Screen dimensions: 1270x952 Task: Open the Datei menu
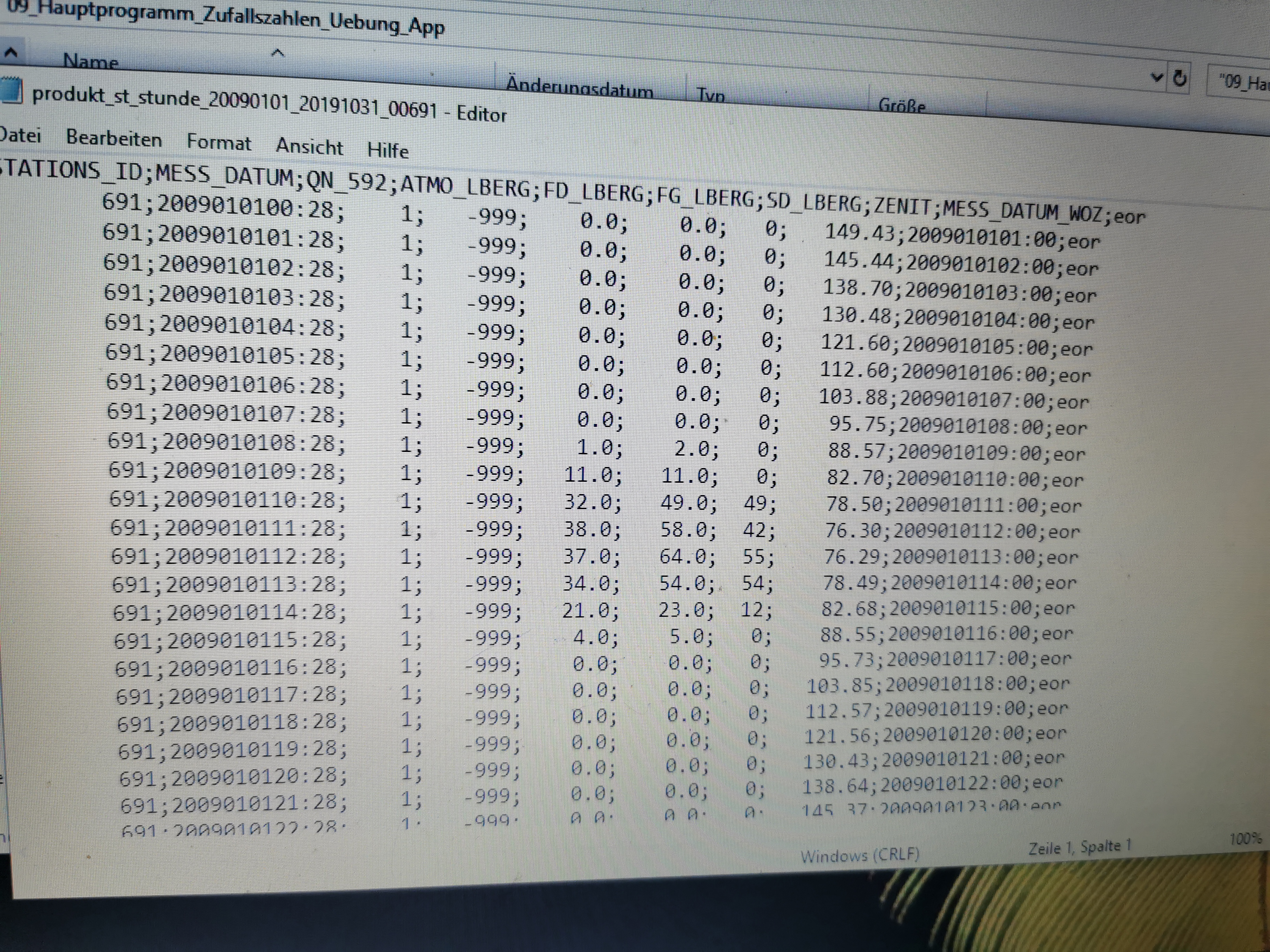(20, 135)
